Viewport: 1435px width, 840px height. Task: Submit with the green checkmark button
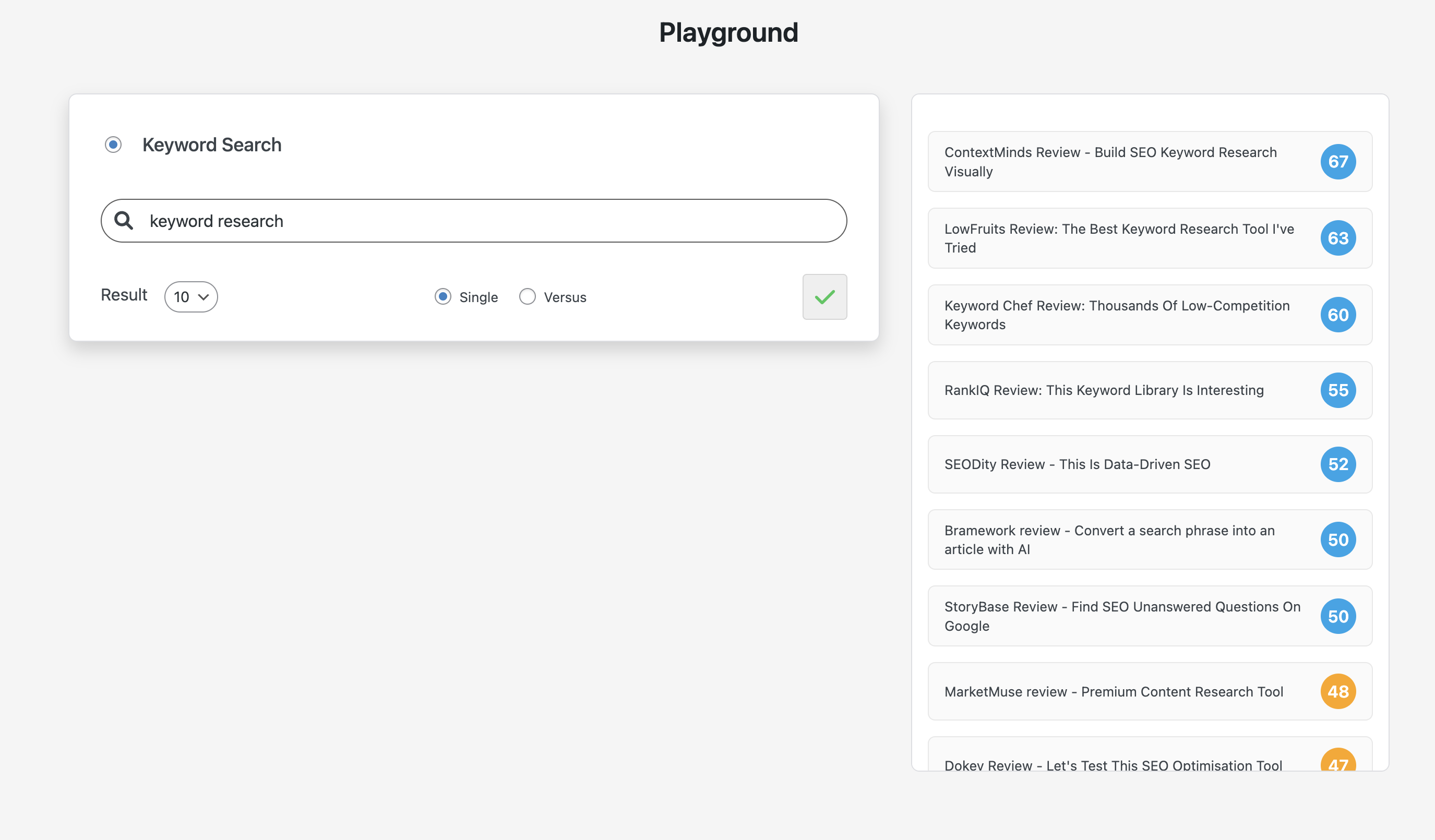point(824,297)
